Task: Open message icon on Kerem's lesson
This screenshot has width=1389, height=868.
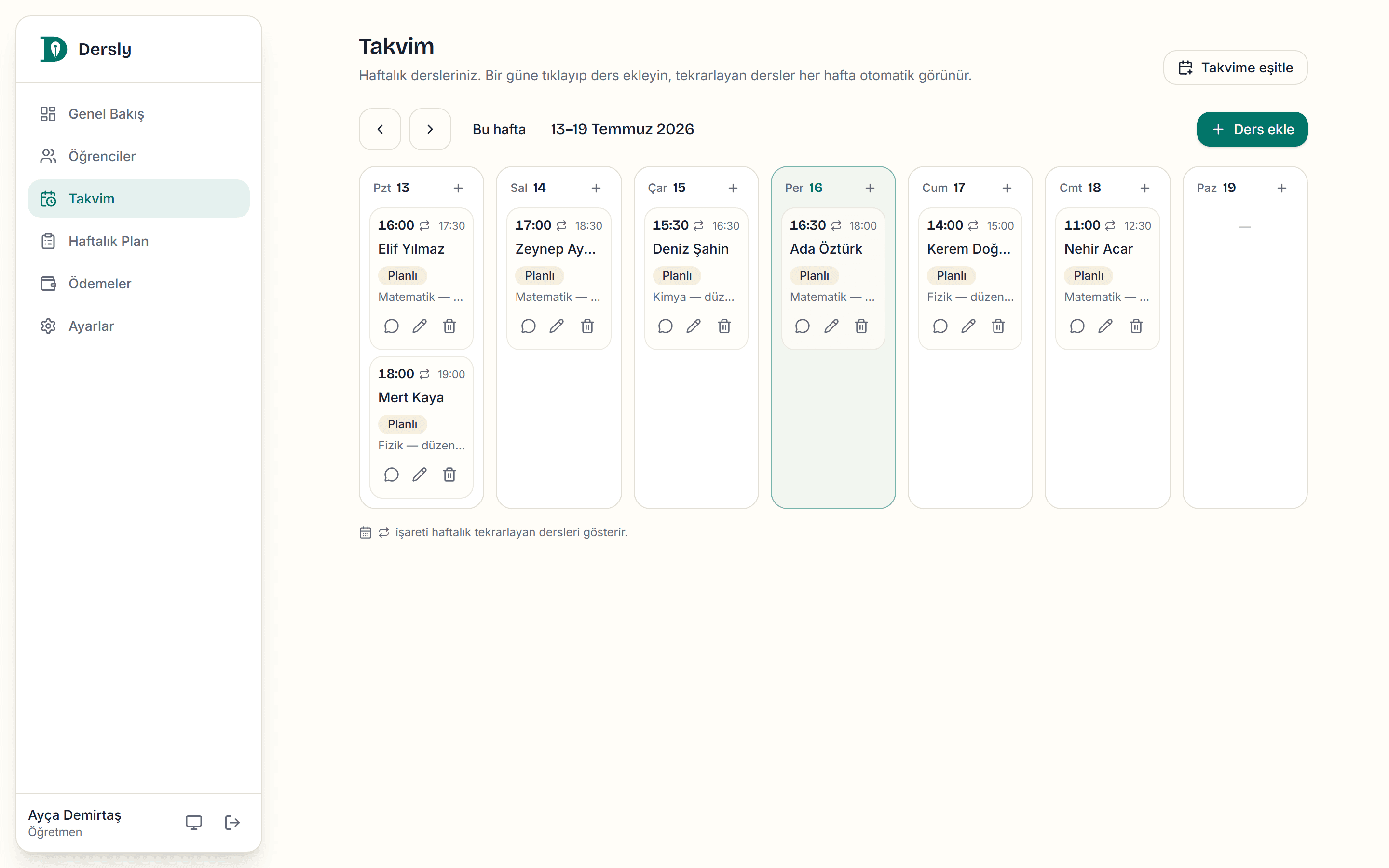Action: (940, 326)
